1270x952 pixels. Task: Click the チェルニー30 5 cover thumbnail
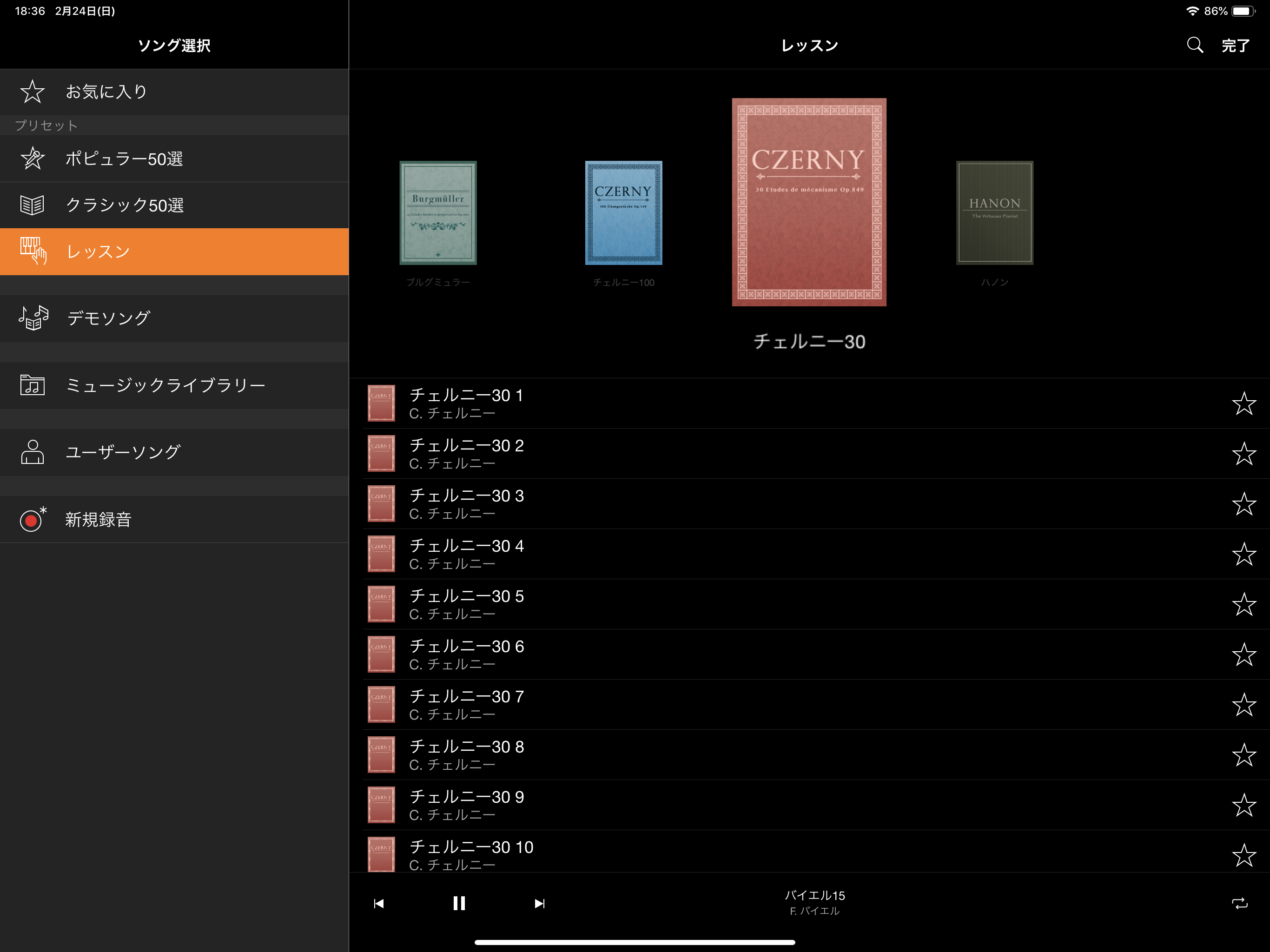coord(381,604)
